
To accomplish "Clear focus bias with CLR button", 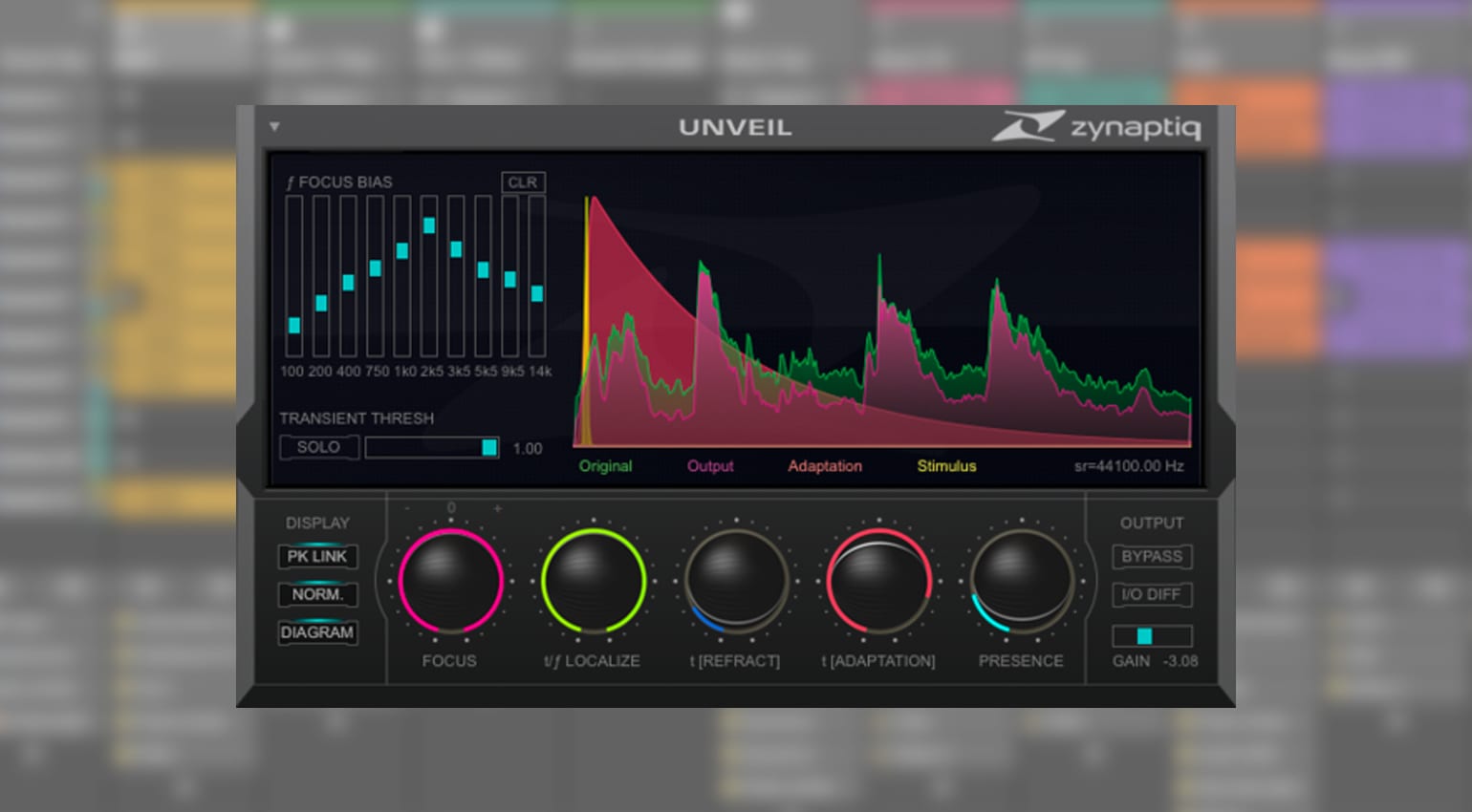I will pyautogui.click(x=522, y=182).
